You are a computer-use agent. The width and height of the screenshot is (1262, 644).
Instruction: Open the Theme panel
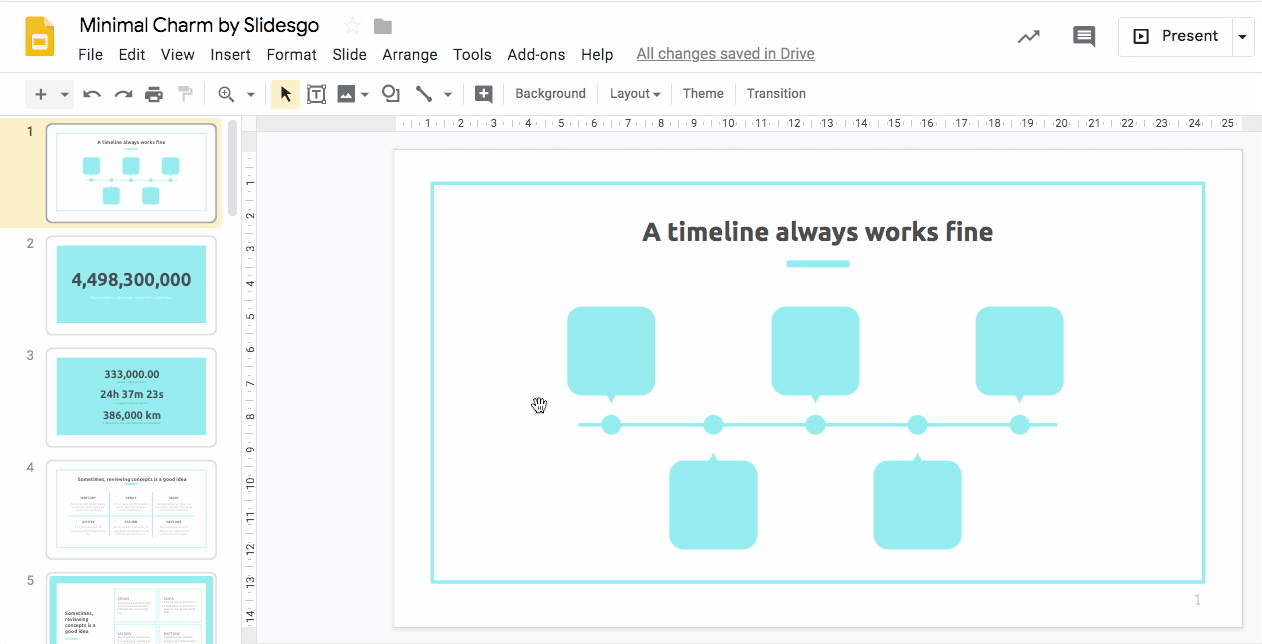point(703,94)
